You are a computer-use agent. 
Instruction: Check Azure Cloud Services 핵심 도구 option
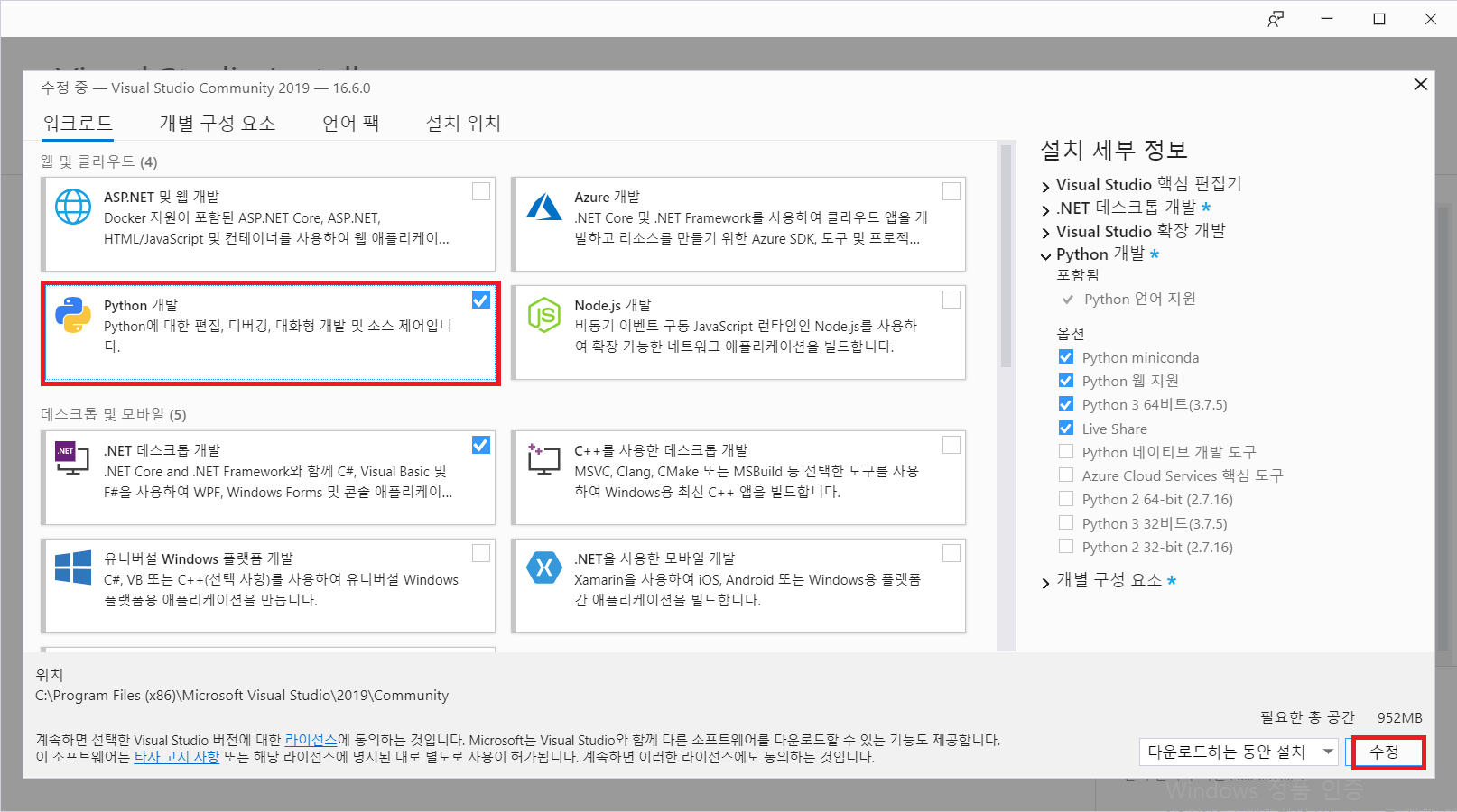coord(1066,475)
